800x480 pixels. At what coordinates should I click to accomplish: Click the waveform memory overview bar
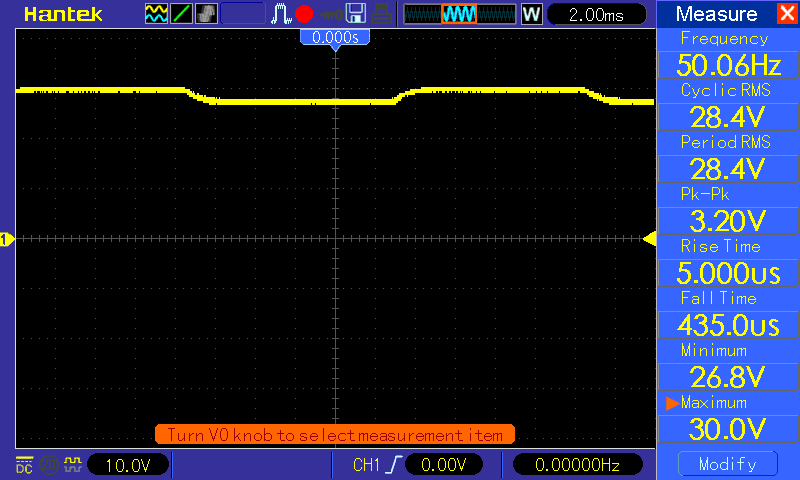(x=460, y=14)
